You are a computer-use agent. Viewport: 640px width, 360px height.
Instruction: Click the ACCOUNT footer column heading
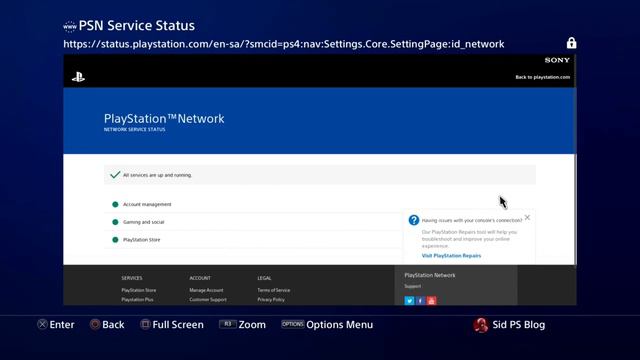point(200,278)
